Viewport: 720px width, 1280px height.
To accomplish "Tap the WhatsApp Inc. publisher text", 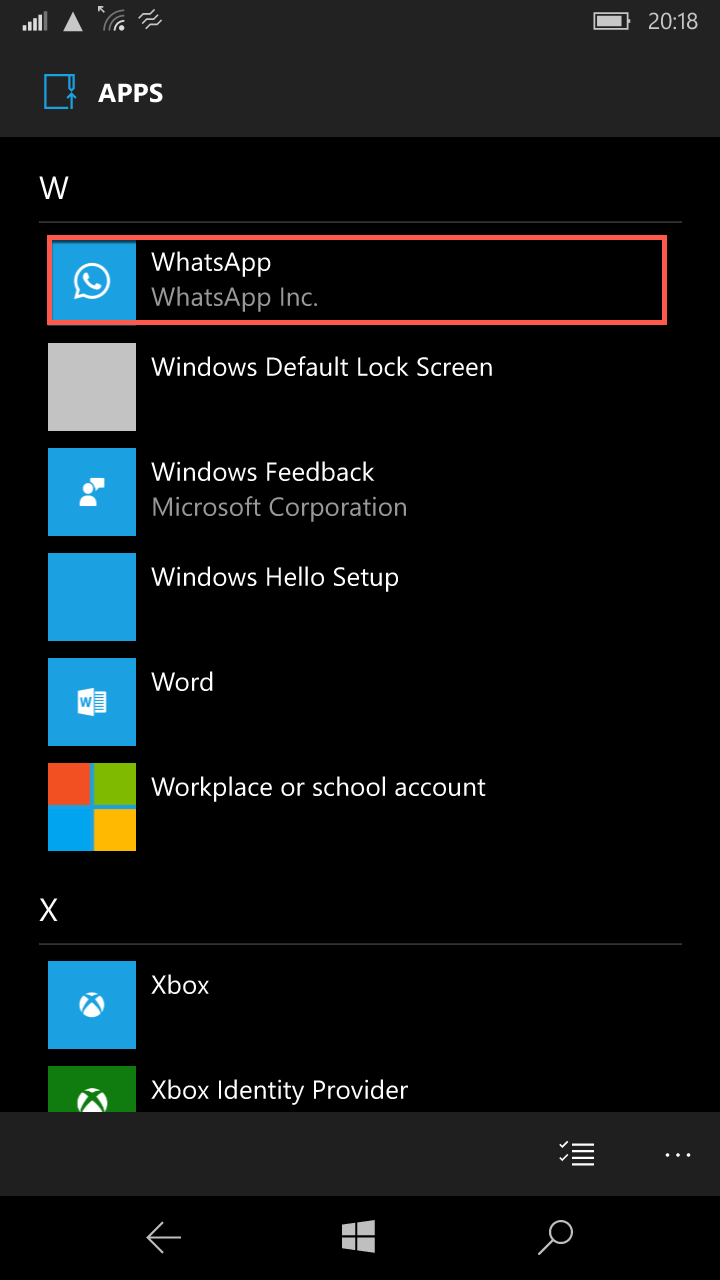I will (235, 297).
